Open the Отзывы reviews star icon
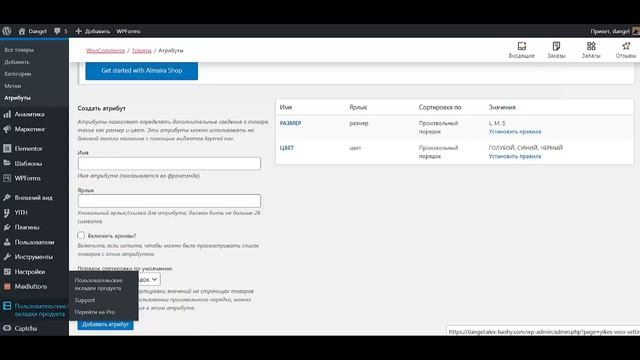 point(626,46)
